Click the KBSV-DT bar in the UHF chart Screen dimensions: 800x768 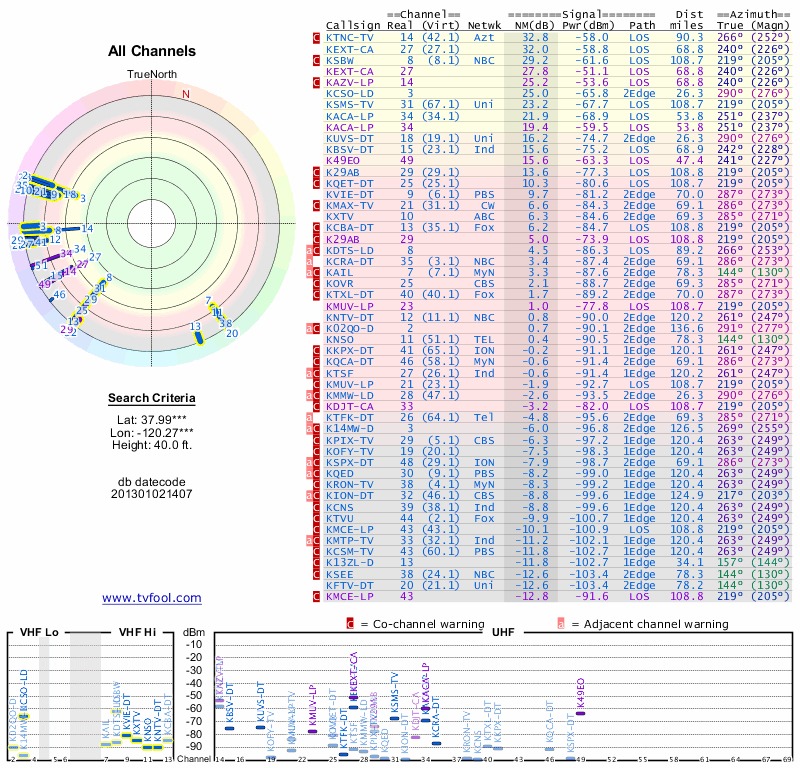[230, 728]
